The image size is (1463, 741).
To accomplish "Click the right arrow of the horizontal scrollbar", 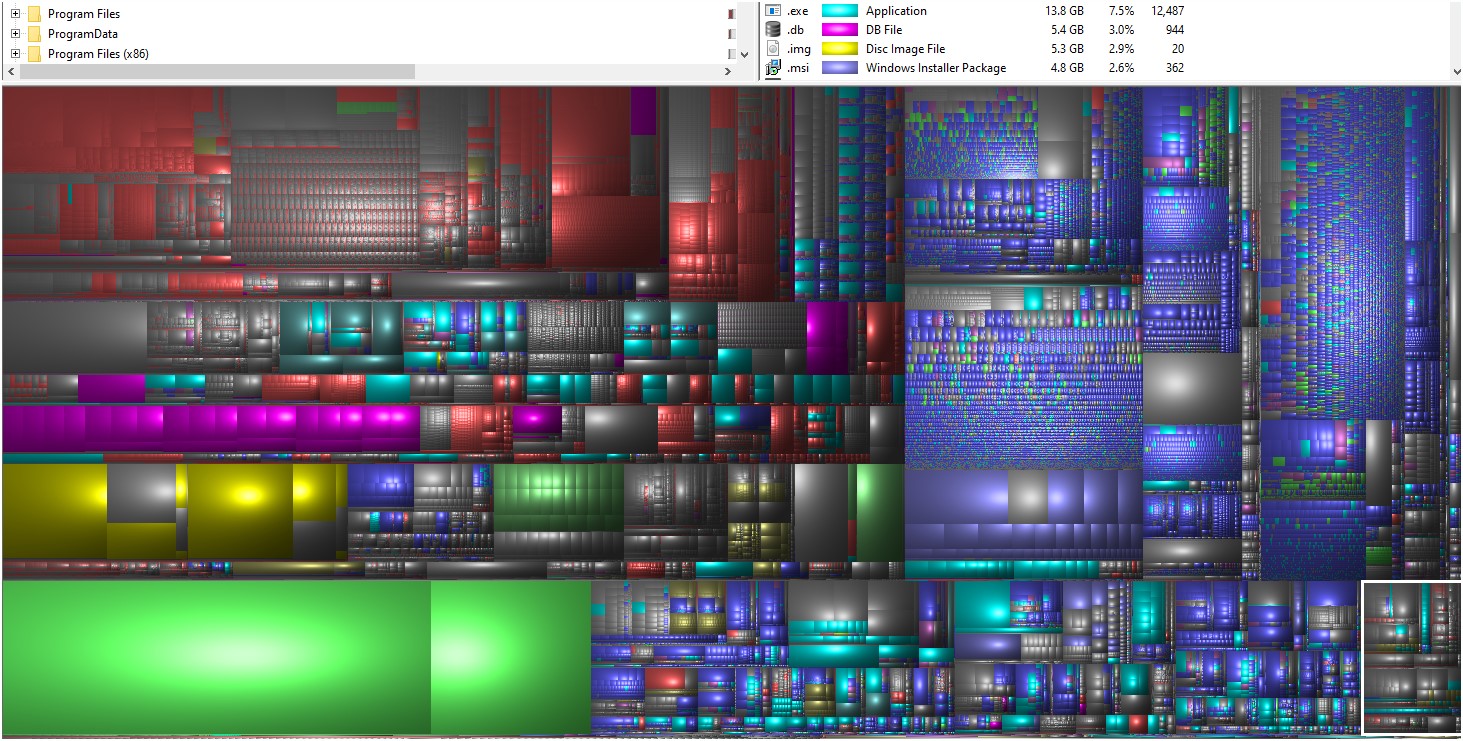I will click(x=729, y=71).
